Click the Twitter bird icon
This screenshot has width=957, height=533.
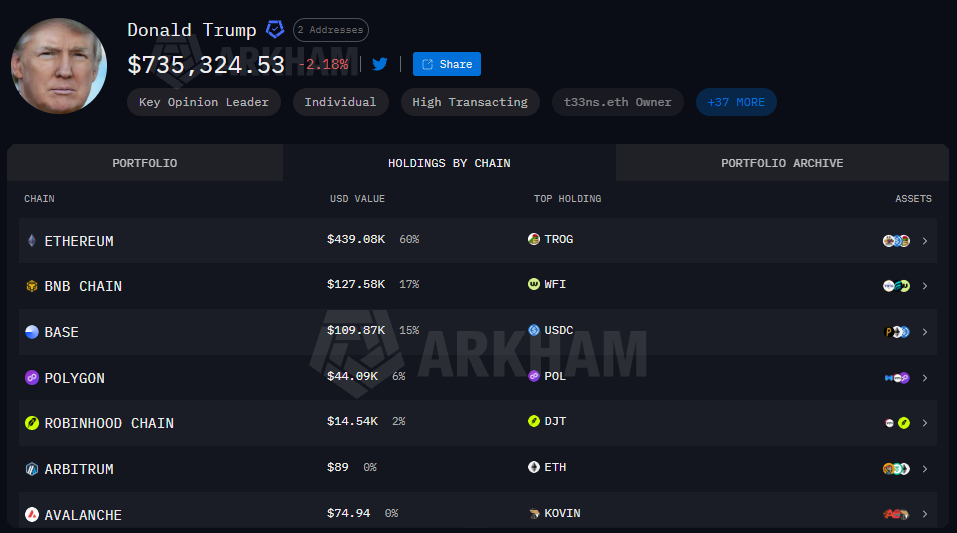pos(380,64)
